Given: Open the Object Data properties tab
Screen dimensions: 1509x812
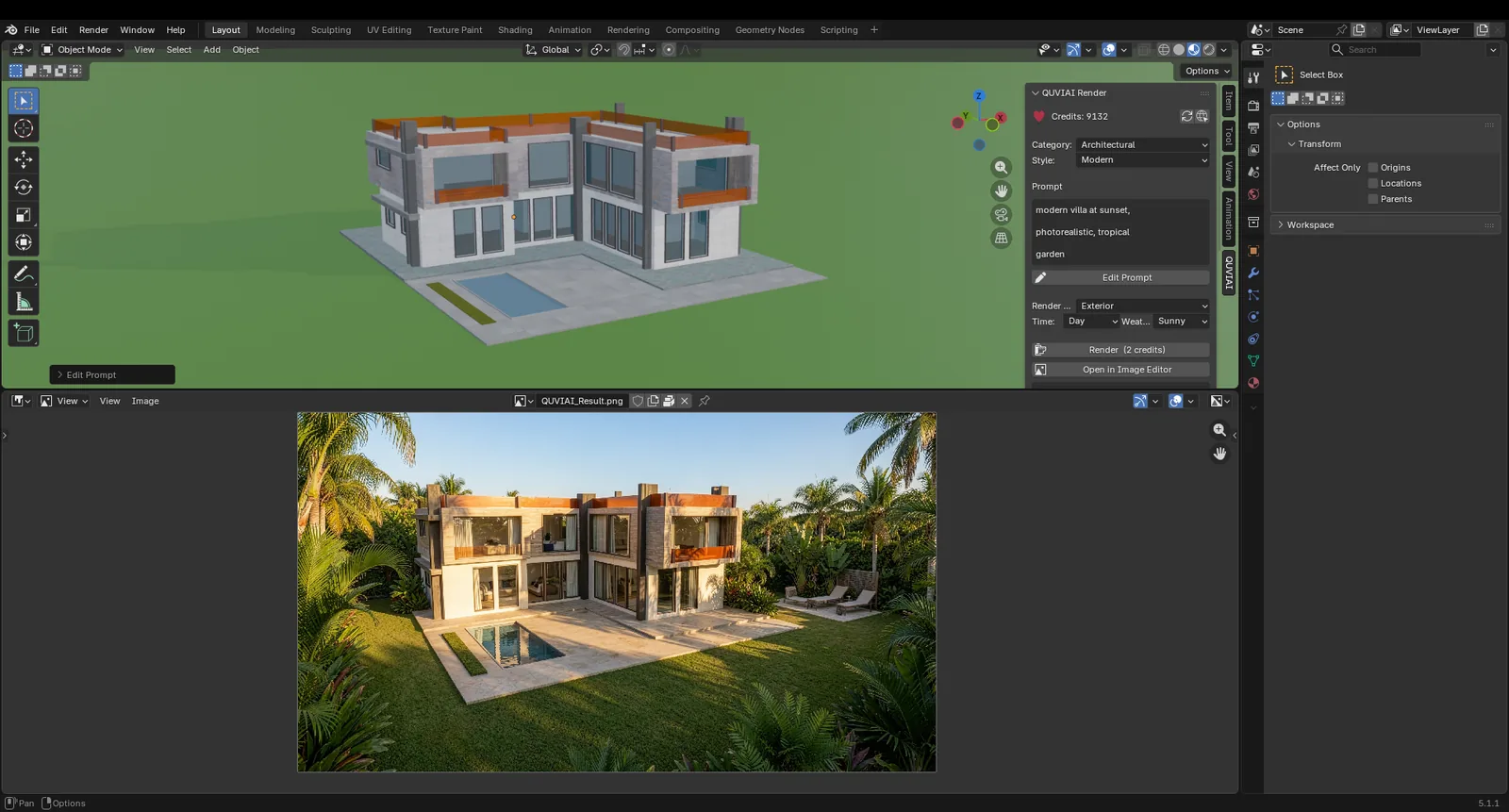Looking at the screenshot, I should click(x=1253, y=361).
